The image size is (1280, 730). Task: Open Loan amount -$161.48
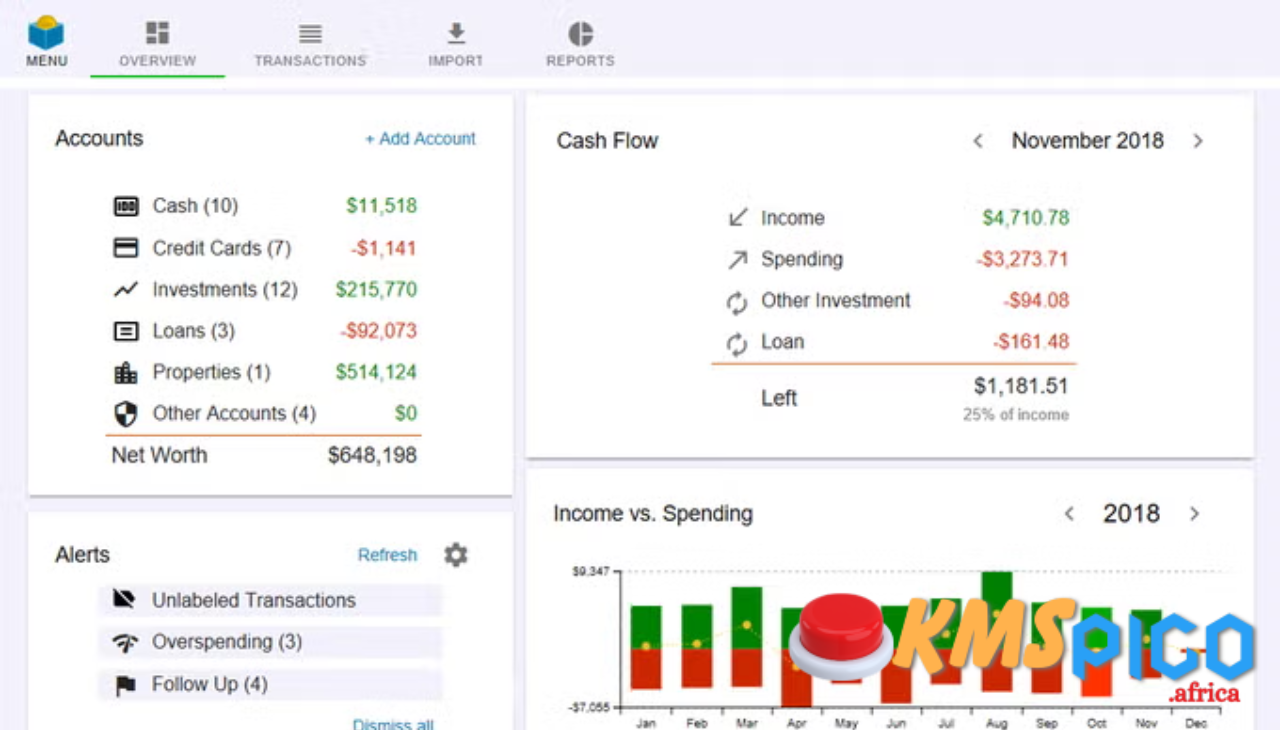[1031, 342]
